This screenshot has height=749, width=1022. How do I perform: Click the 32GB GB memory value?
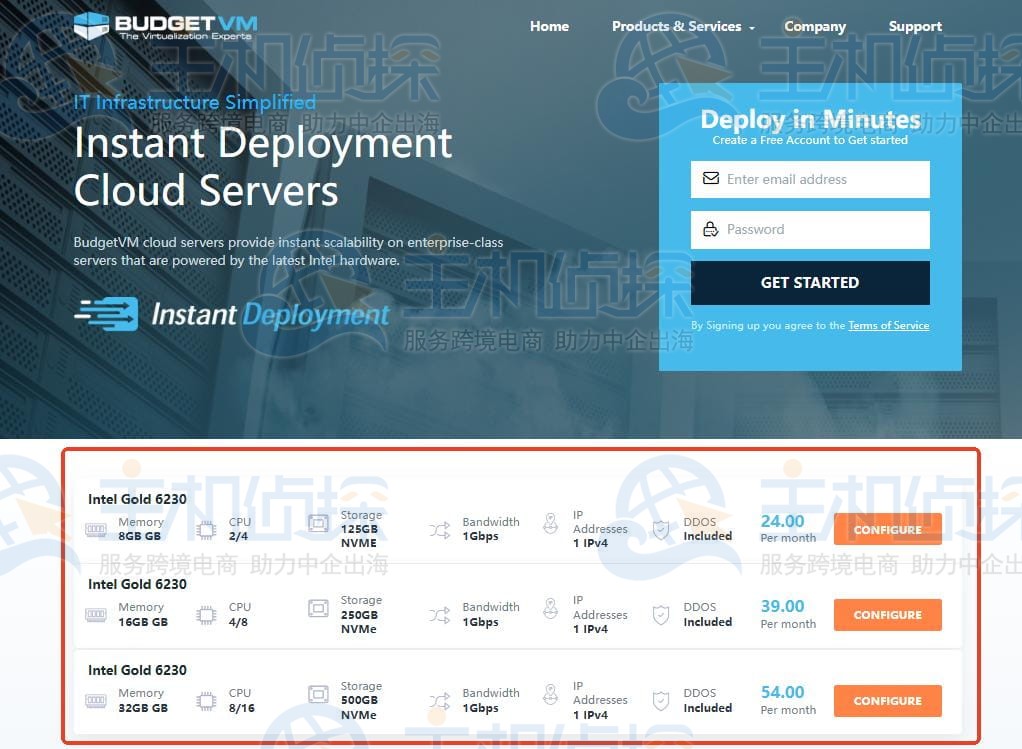[x=143, y=708]
